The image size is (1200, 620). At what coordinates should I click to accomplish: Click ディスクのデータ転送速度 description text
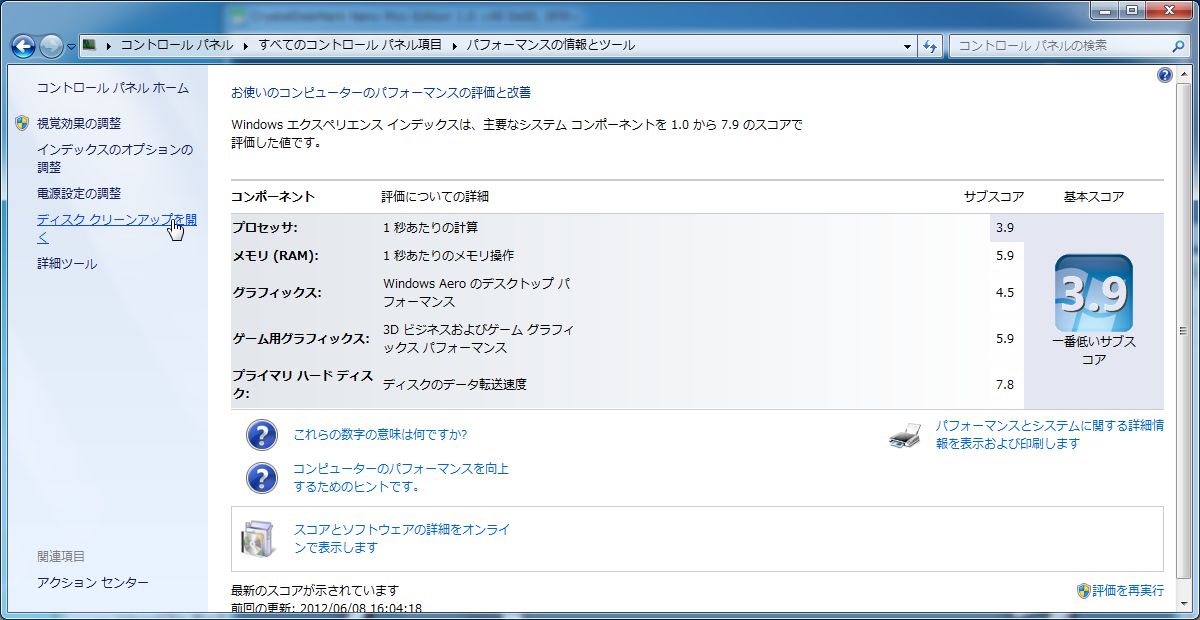coord(455,385)
